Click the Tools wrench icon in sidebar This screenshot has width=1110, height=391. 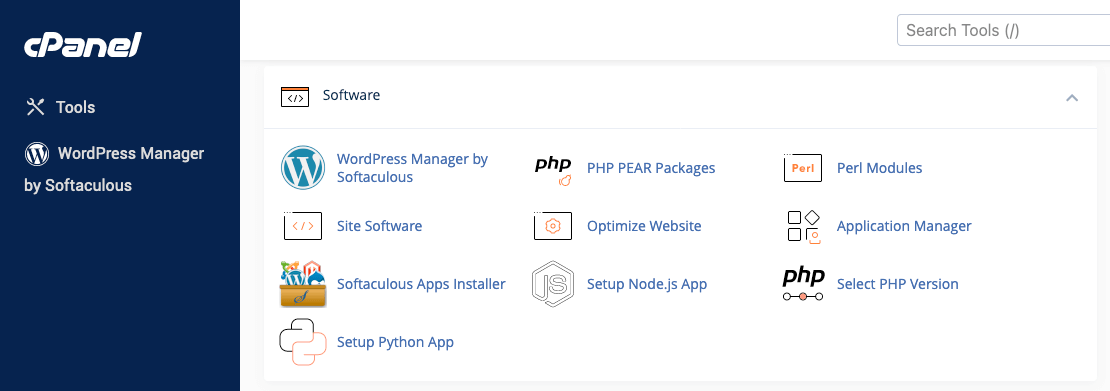pyautogui.click(x=35, y=107)
